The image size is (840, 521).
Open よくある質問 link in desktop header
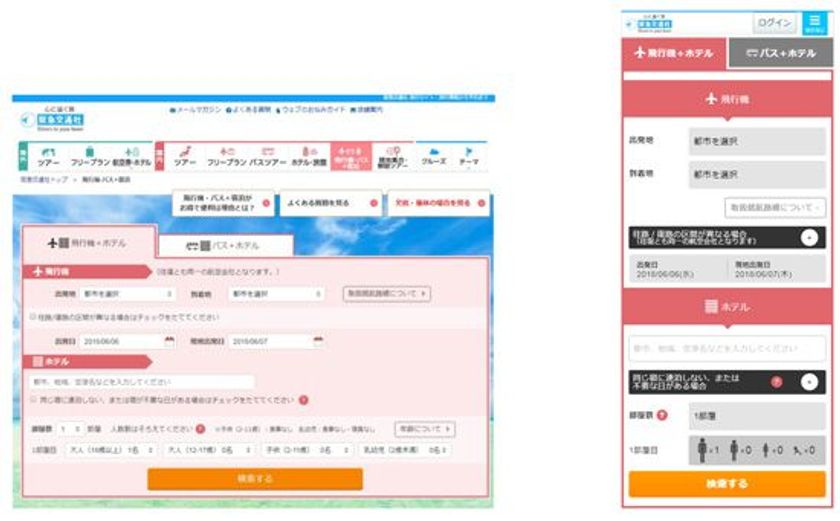pos(249,110)
